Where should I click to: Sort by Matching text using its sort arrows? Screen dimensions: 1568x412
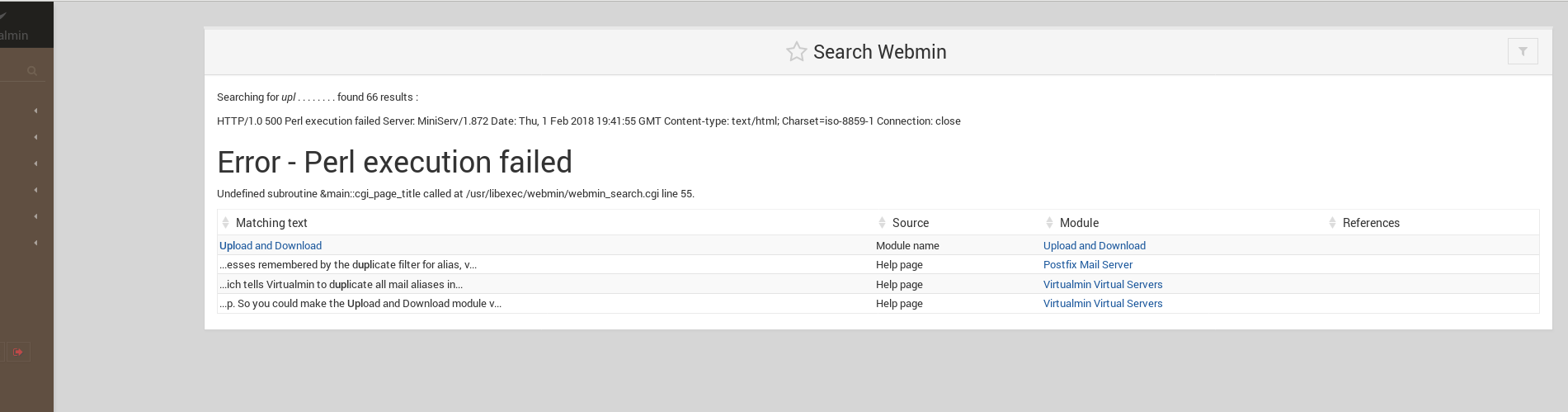225,223
